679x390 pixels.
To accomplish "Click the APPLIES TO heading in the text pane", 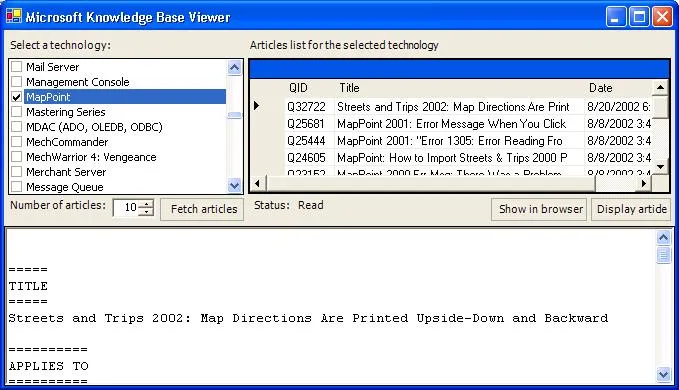I will pos(48,366).
